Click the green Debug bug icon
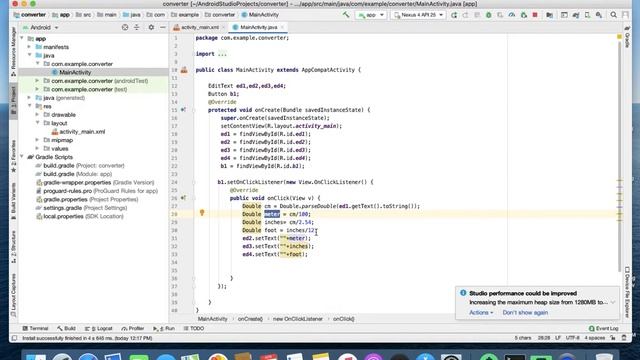The height and width of the screenshot is (360, 640). click(489, 15)
